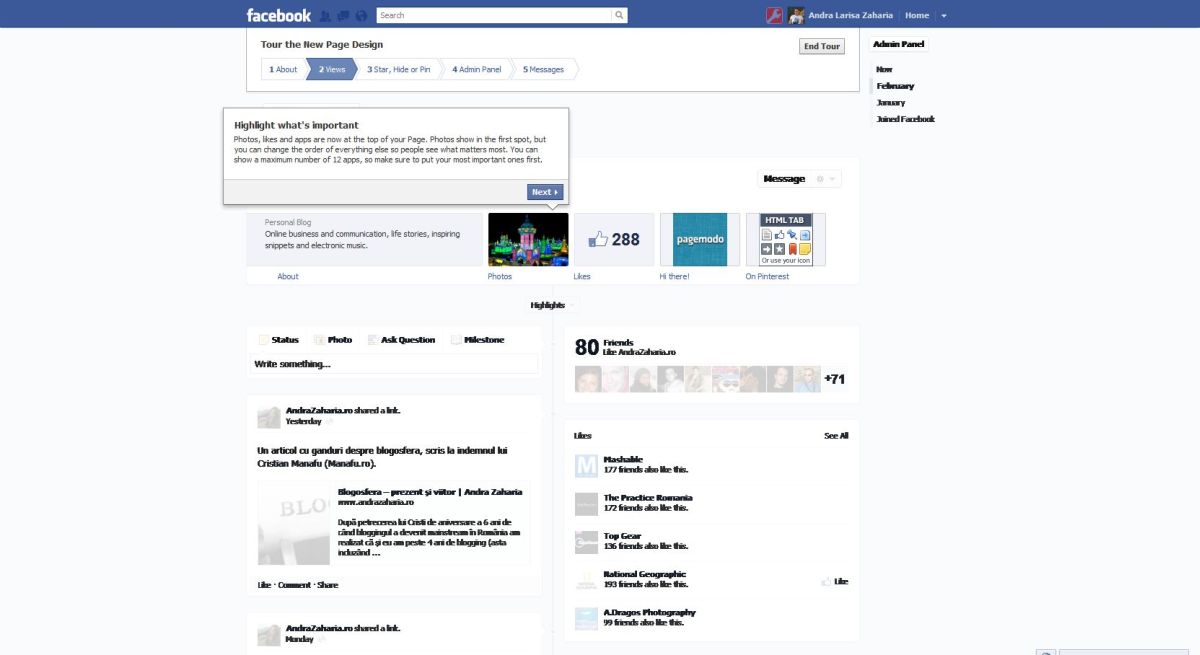Click the See All likes link
This screenshot has height=655, width=1200.
pyautogui.click(x=836, y=436)
